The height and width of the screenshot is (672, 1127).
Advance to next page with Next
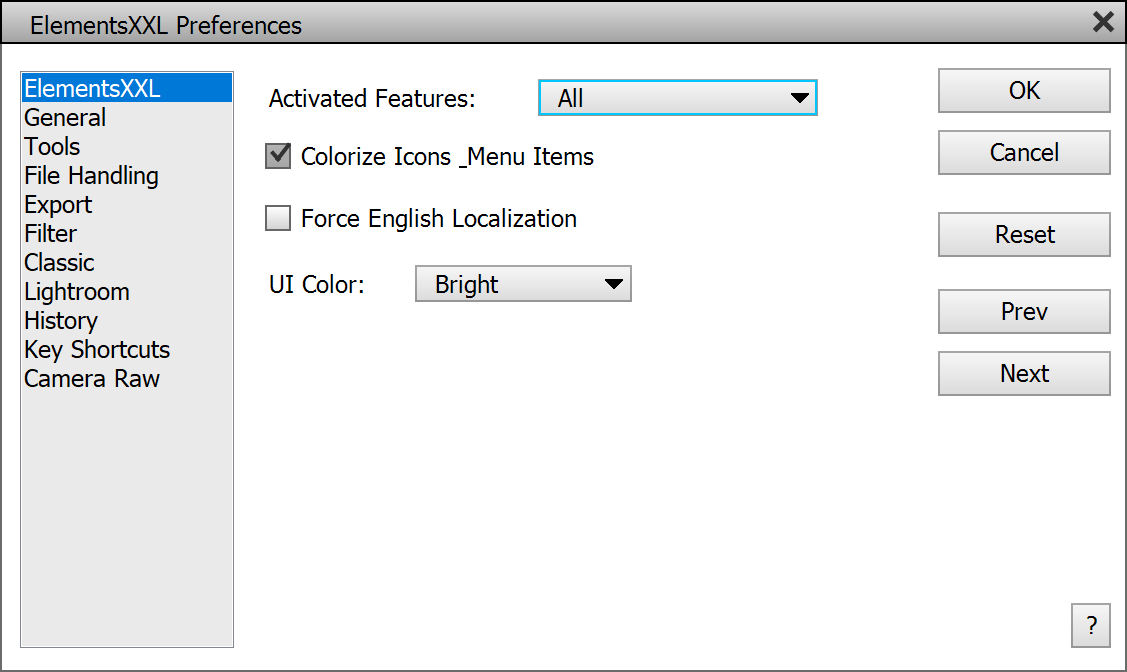[x=1024, y=374]
